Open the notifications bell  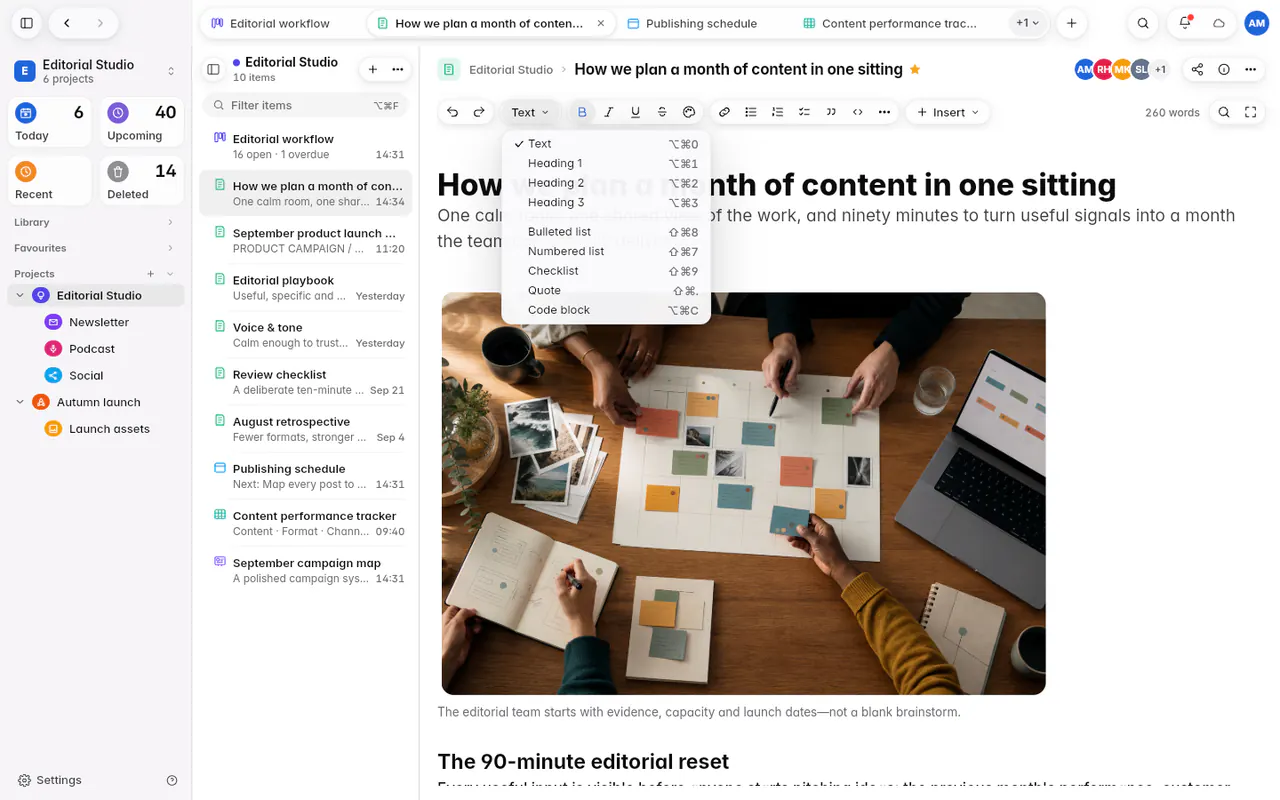tap(1185, 23)
